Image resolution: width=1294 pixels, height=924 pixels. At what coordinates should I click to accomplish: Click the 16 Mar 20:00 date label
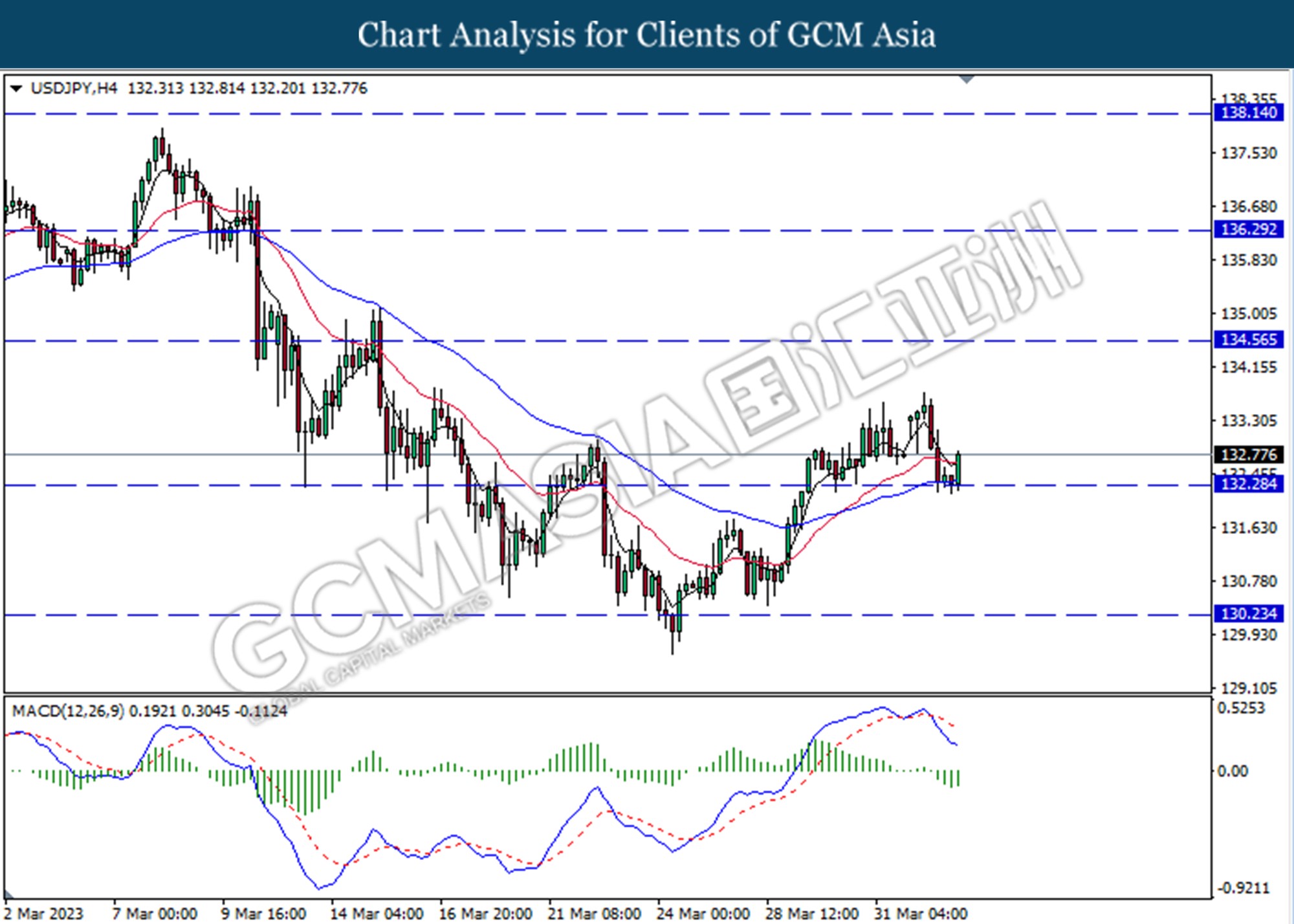click(485, 914)
